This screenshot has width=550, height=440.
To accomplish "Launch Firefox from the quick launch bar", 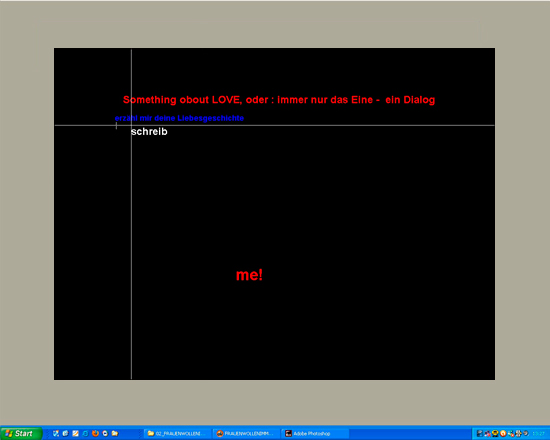I will (95, 434).
